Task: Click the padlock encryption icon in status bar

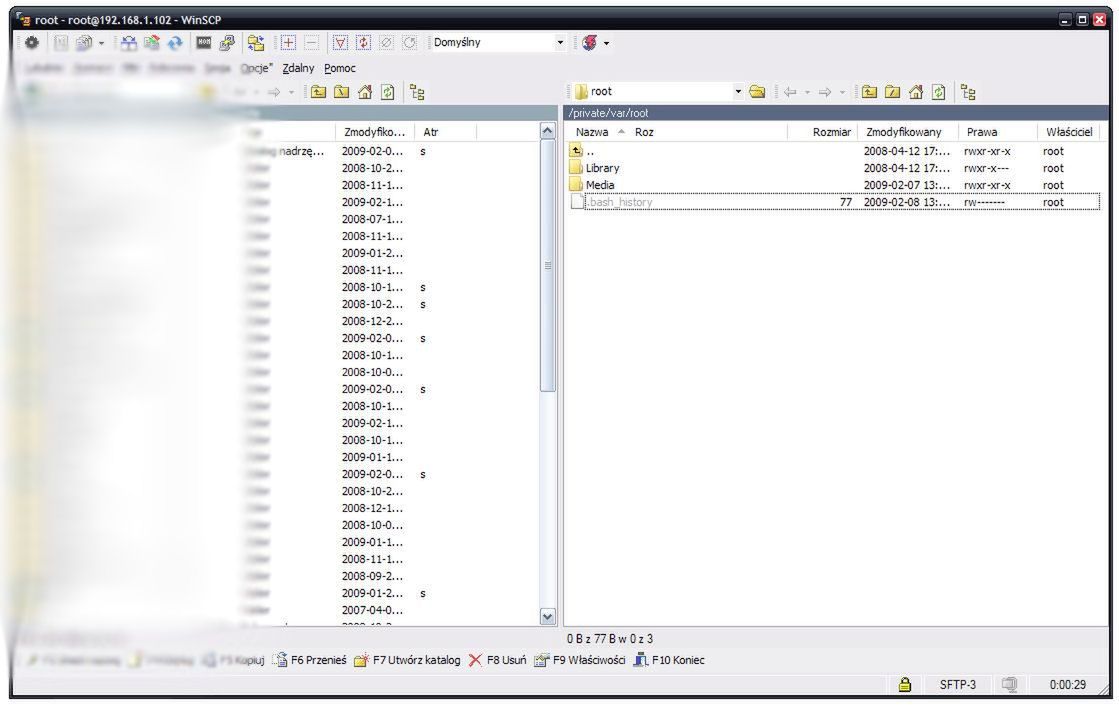Action: point(905,684)
